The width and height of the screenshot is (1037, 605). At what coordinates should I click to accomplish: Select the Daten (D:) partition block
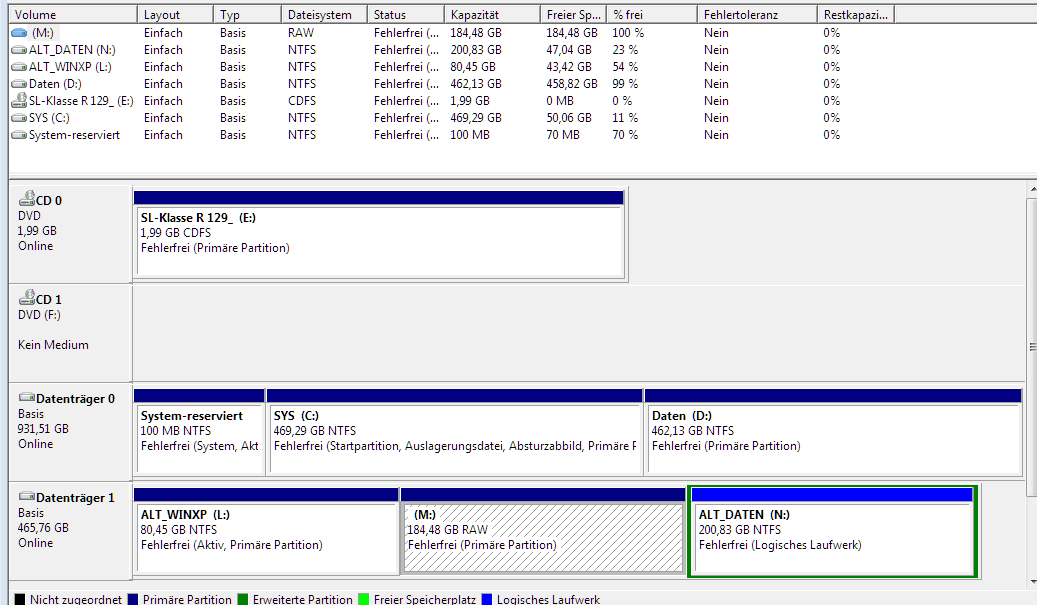(x=833, y=432)
